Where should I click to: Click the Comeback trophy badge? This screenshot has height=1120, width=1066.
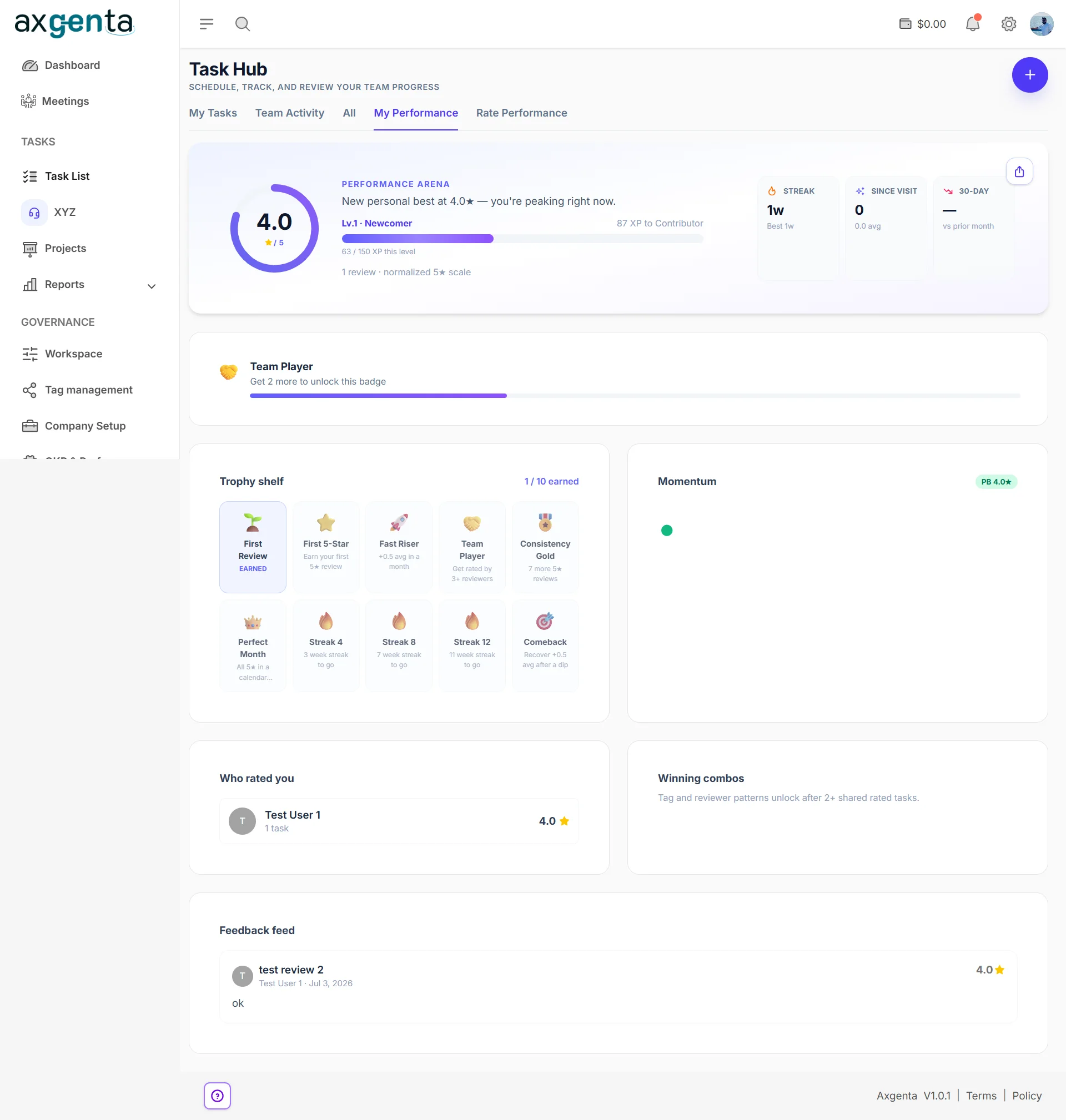click(x=545, y=645)
